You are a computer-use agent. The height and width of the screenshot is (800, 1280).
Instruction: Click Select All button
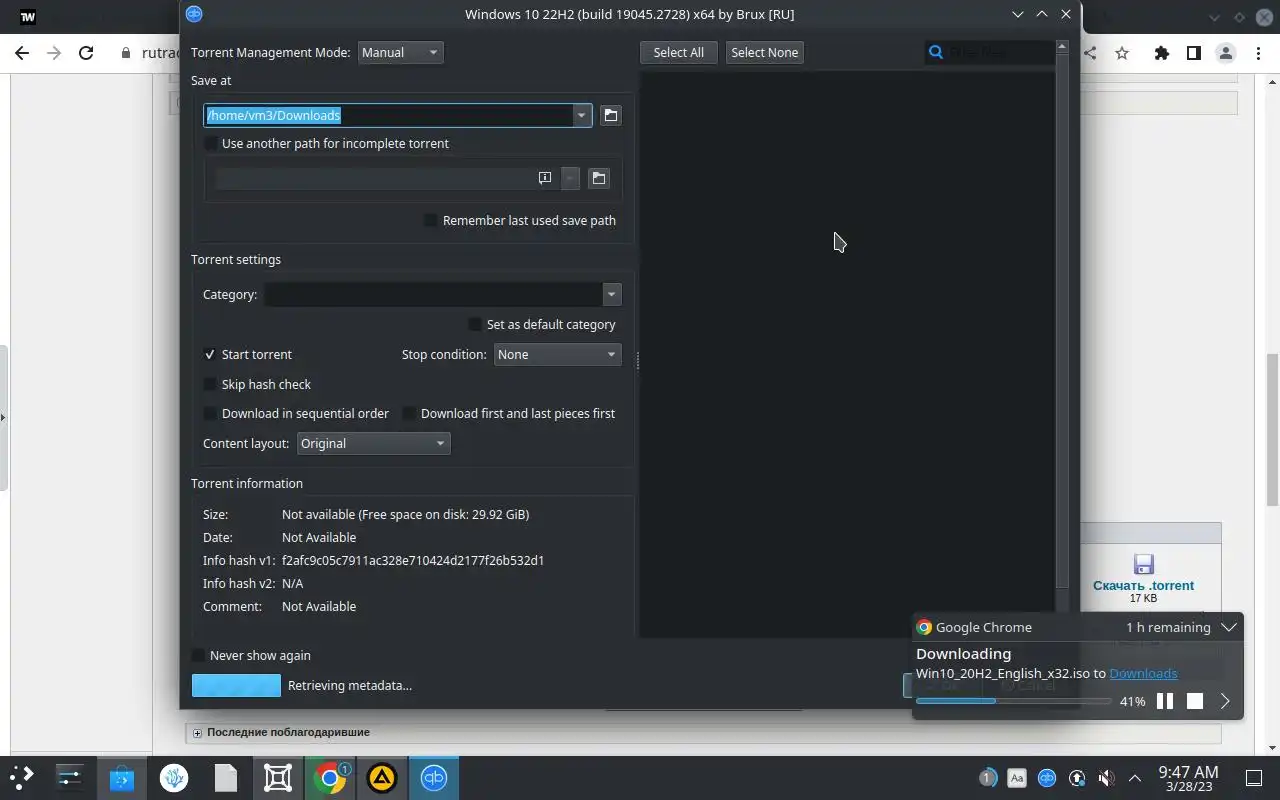pos(679,53)
